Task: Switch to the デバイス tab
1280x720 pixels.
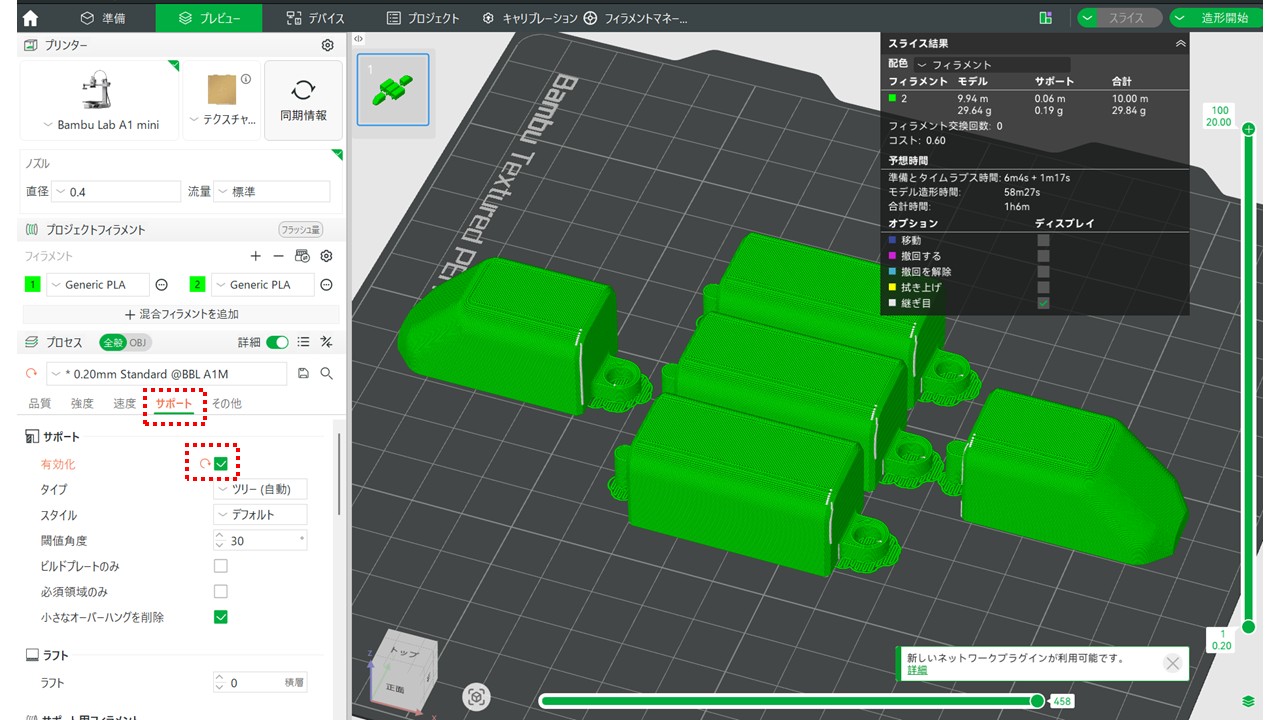Action: [314, 18]
